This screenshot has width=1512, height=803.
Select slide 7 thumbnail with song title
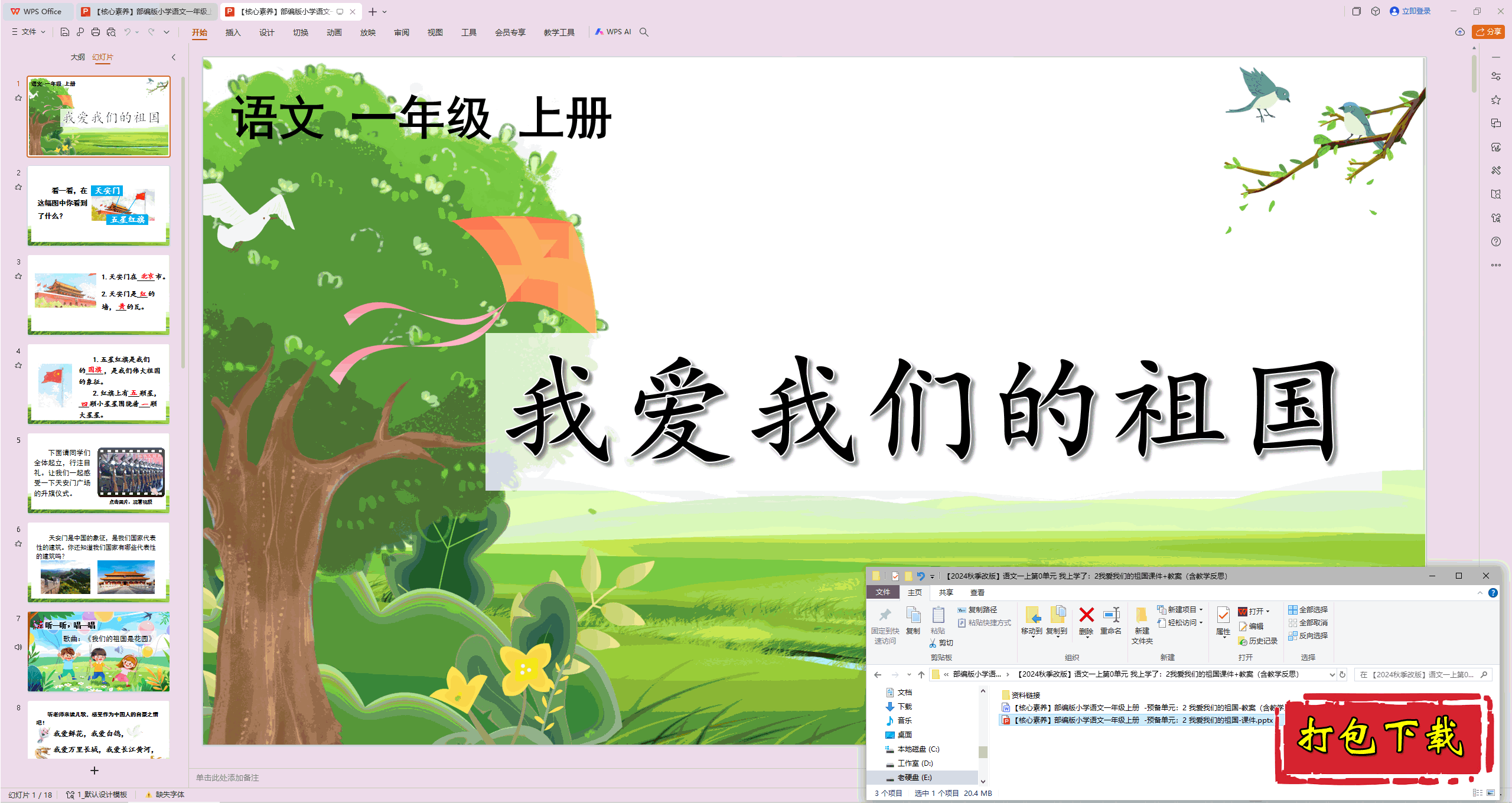click(x=99, y=651)
